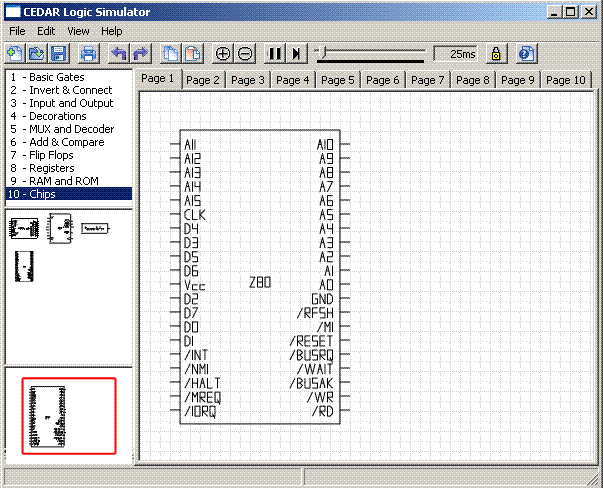Image resolution: width=603 pixels, height=488 pixels.
Task: Click the /BUSAK pin label
Action: coord(311,383)
